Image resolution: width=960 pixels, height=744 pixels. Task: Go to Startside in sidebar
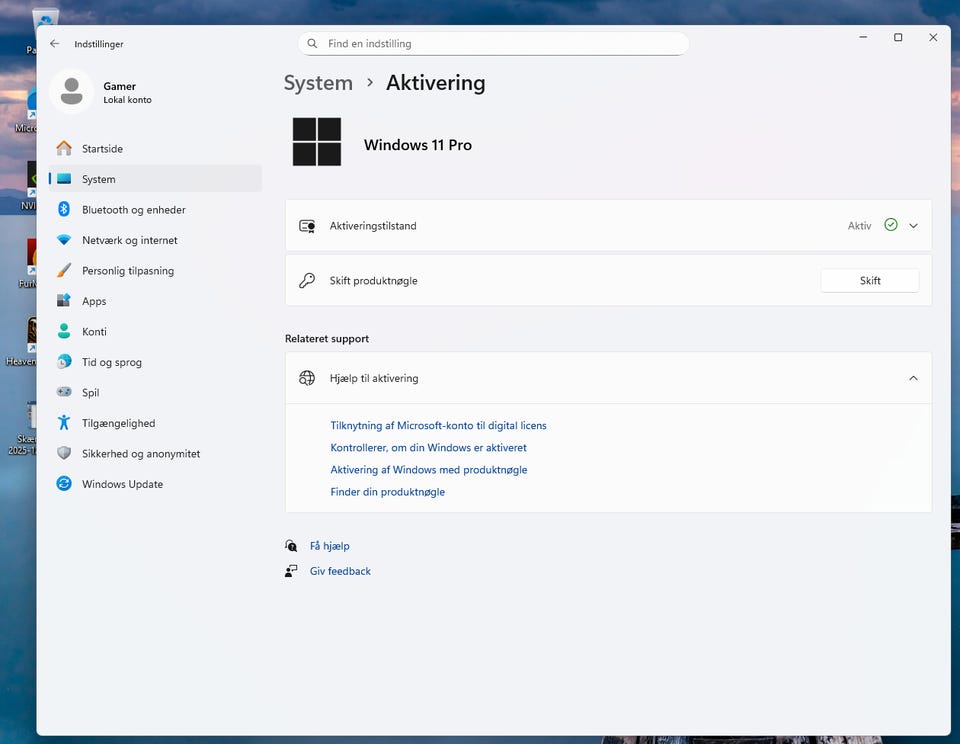click(x=102, y=149)
